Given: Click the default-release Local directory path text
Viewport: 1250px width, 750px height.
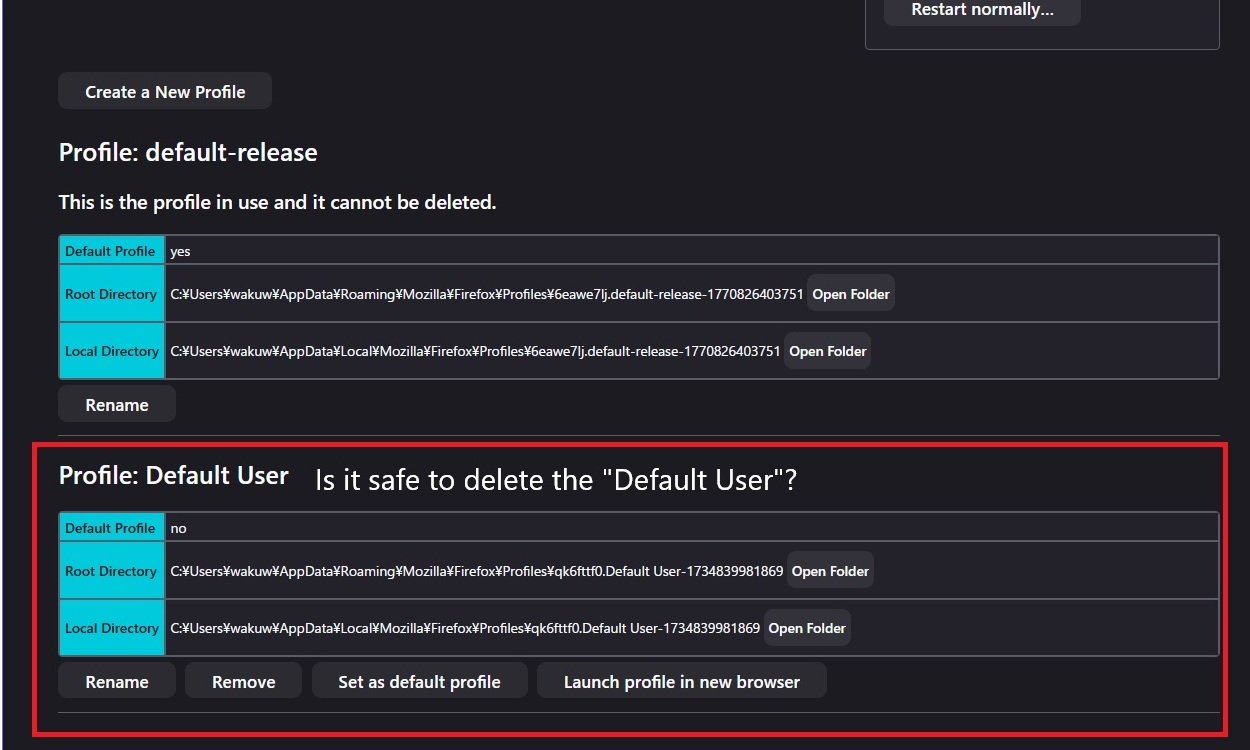Looking at the screenshot, I should pos(475,351).
